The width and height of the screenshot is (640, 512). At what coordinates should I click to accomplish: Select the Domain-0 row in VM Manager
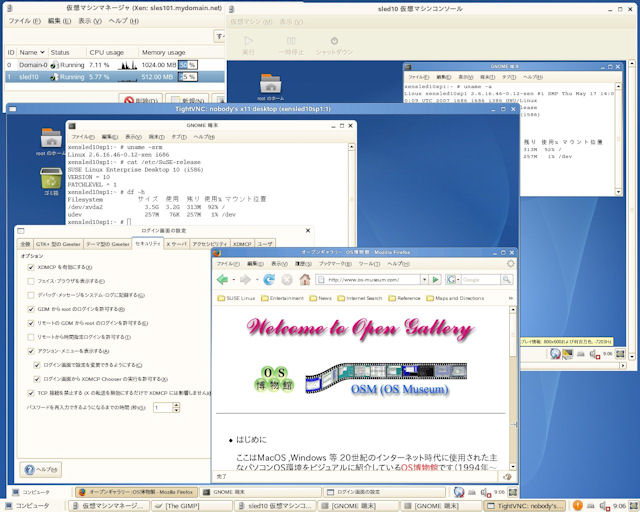coord(114,65)
